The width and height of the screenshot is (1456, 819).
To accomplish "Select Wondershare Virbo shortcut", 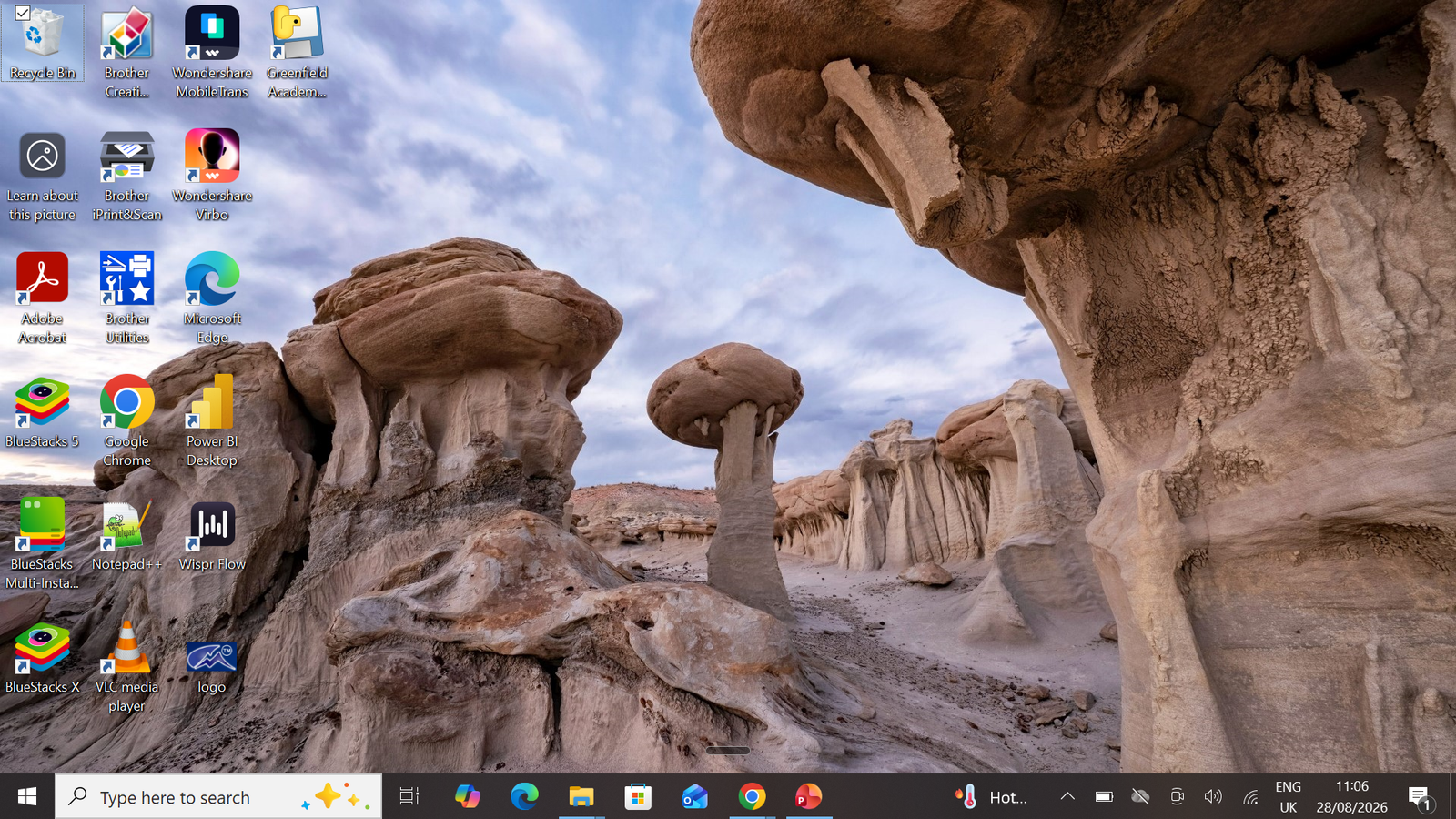I will click(212, 176).
